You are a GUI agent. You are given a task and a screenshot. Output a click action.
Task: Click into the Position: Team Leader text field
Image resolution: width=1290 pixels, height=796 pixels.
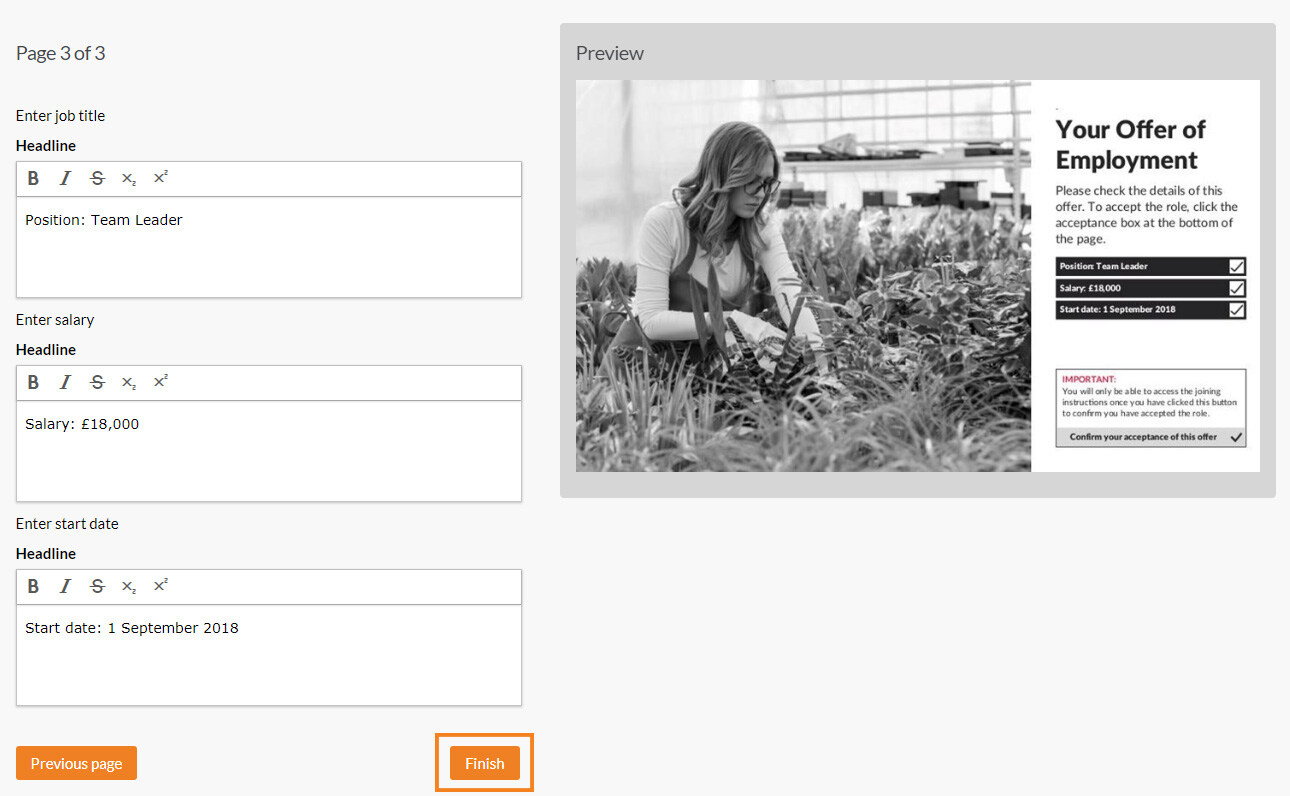[269, 247]
